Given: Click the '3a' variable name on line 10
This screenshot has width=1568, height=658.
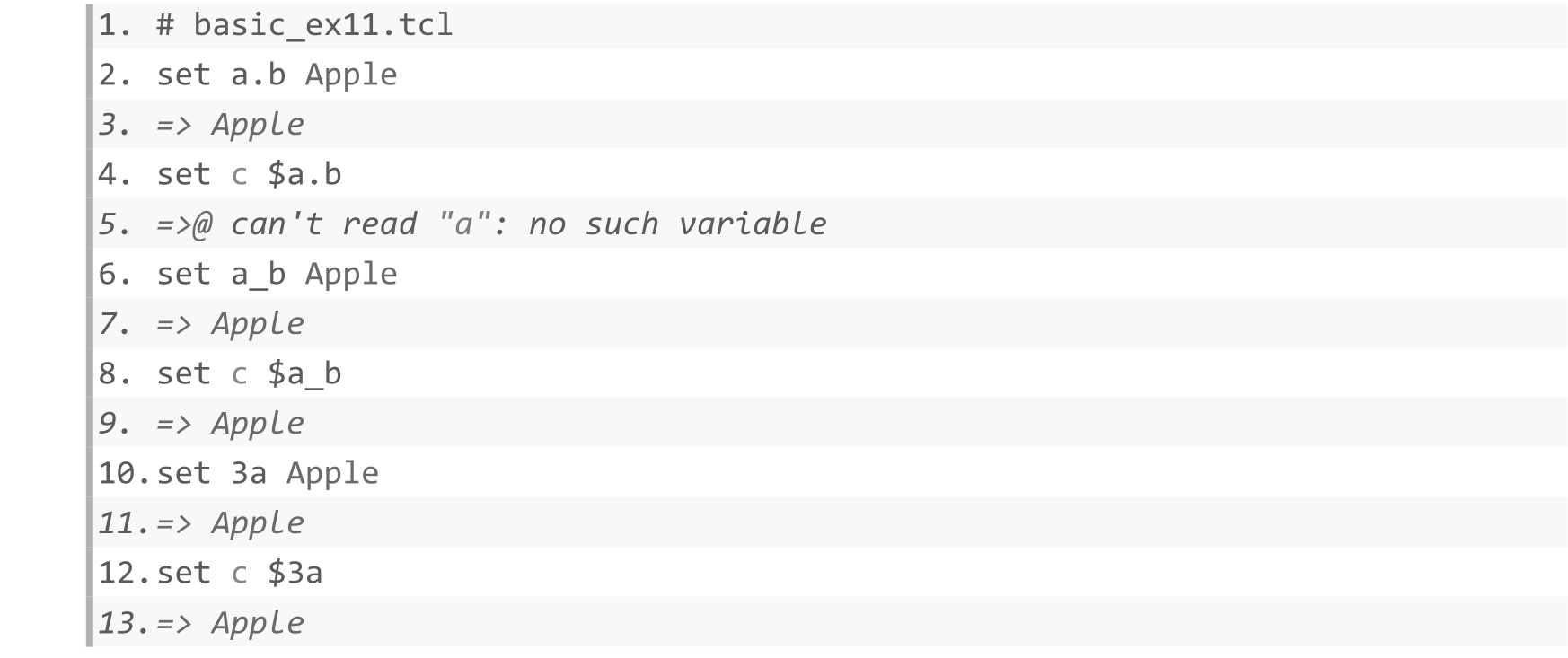Looking at the screenshot, I should click(x=249, y=473).
